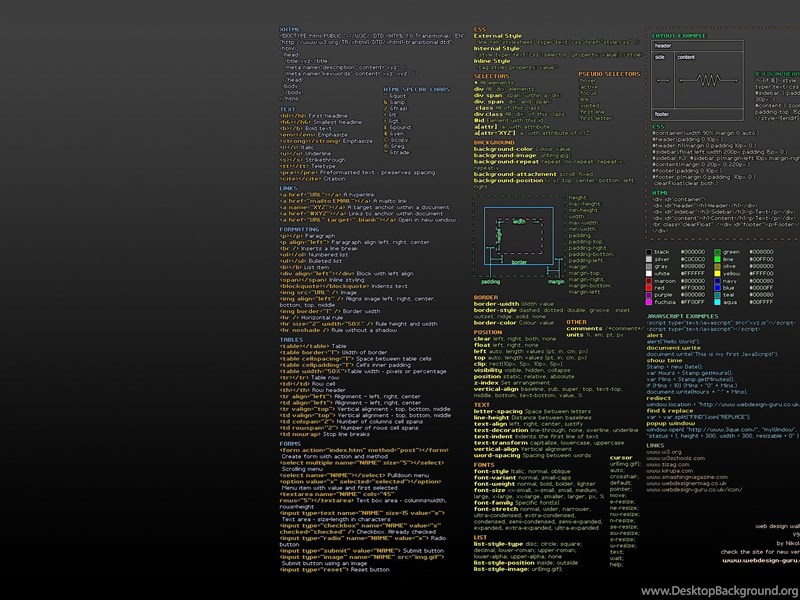
Task: Select the red color swatch
Action: (649, 288)
